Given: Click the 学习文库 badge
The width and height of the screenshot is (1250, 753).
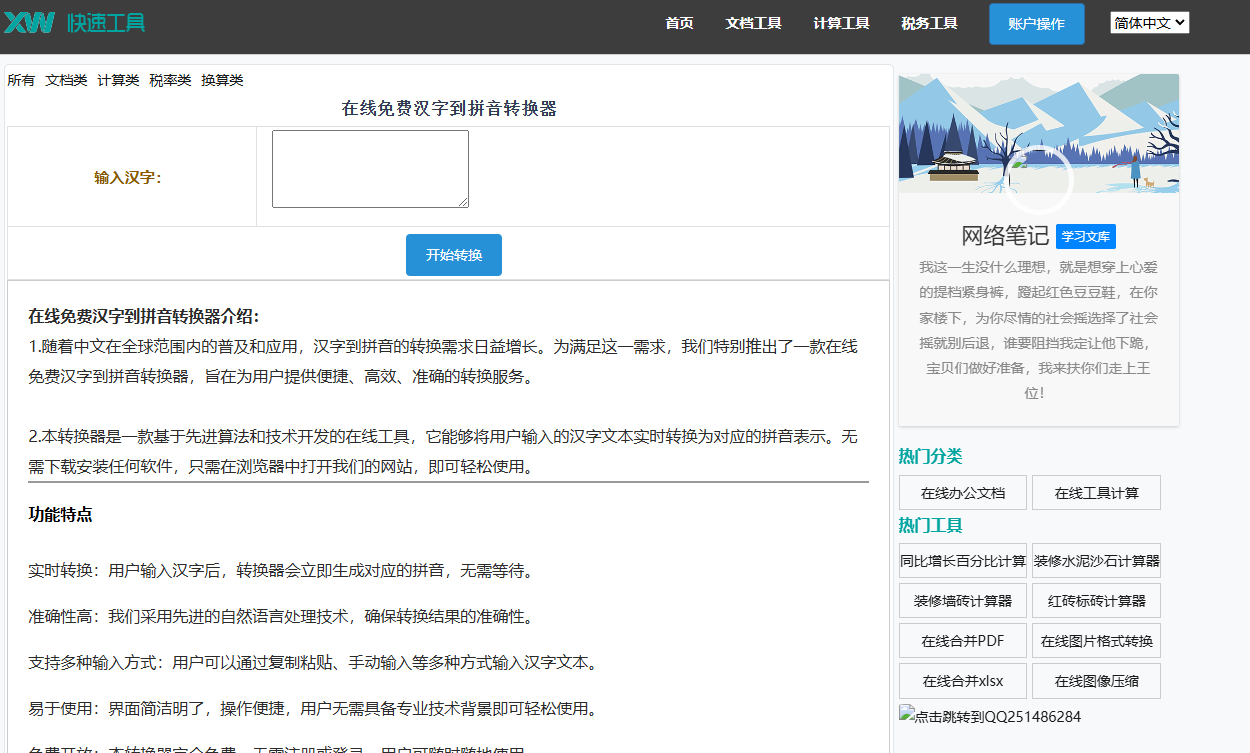Looking at the screenshot, I should (1085, 237).
